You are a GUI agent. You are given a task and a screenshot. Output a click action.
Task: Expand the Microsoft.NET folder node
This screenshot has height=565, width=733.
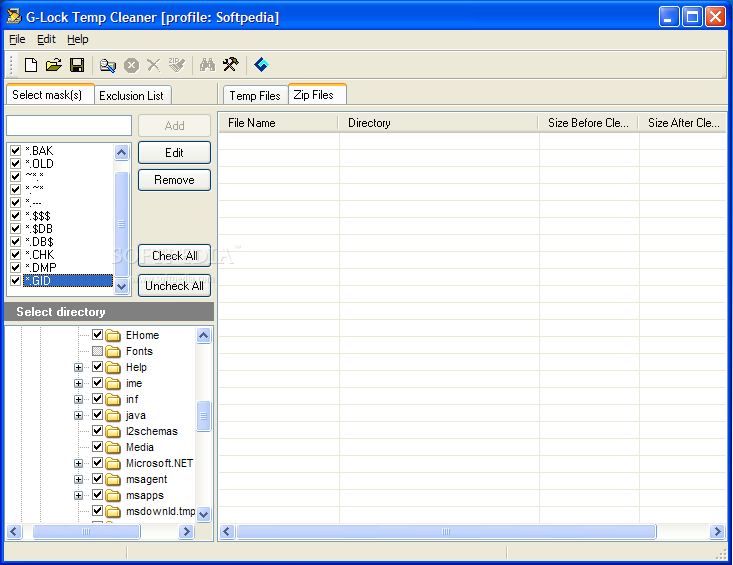pyautogui.click(x=78, y=464)
